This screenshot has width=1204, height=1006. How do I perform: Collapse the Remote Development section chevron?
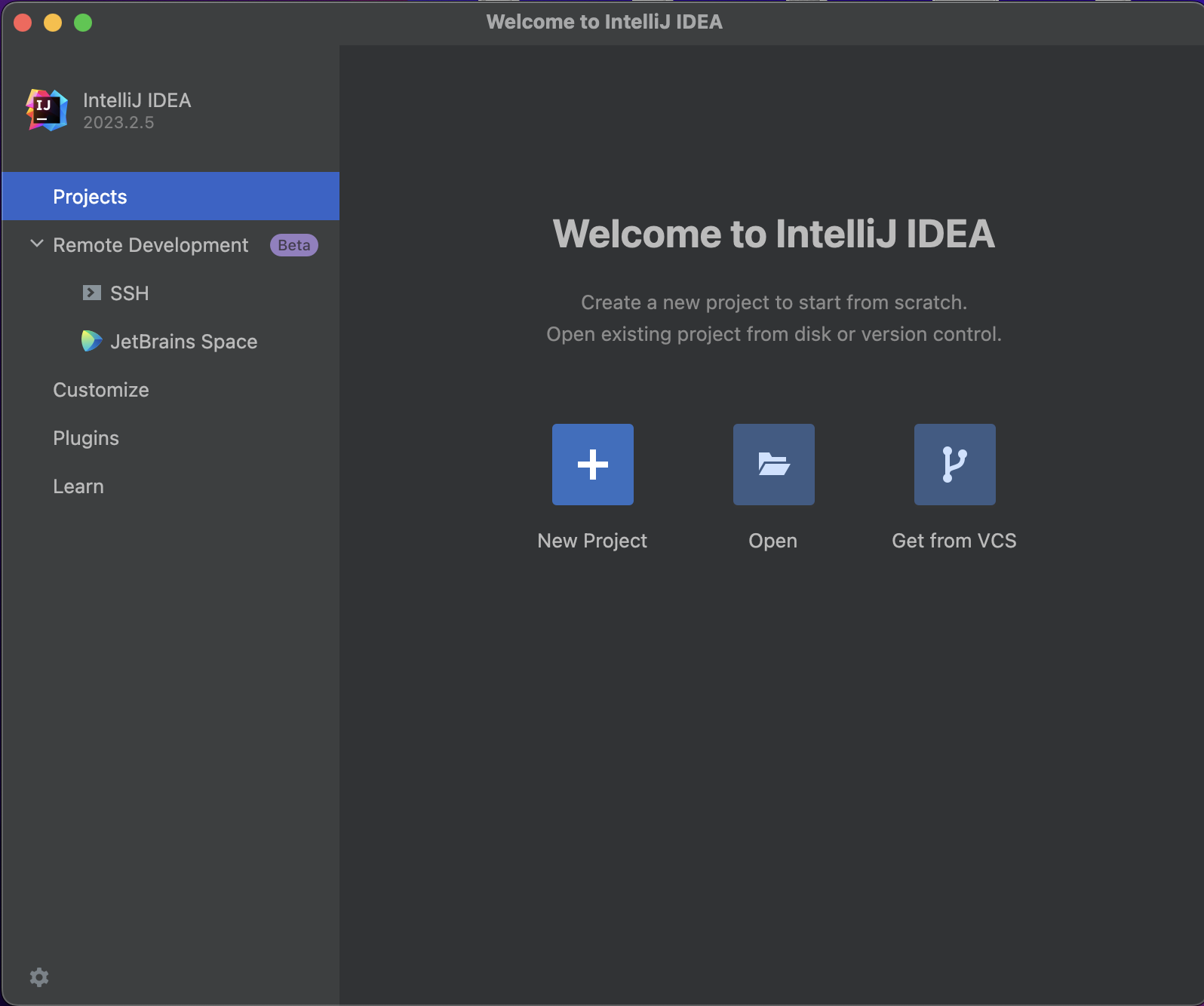pos(36,244)
